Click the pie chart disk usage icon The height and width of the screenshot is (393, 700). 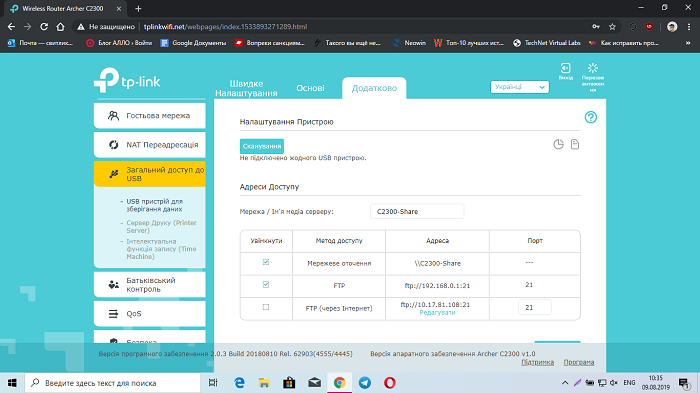[558, 144]
